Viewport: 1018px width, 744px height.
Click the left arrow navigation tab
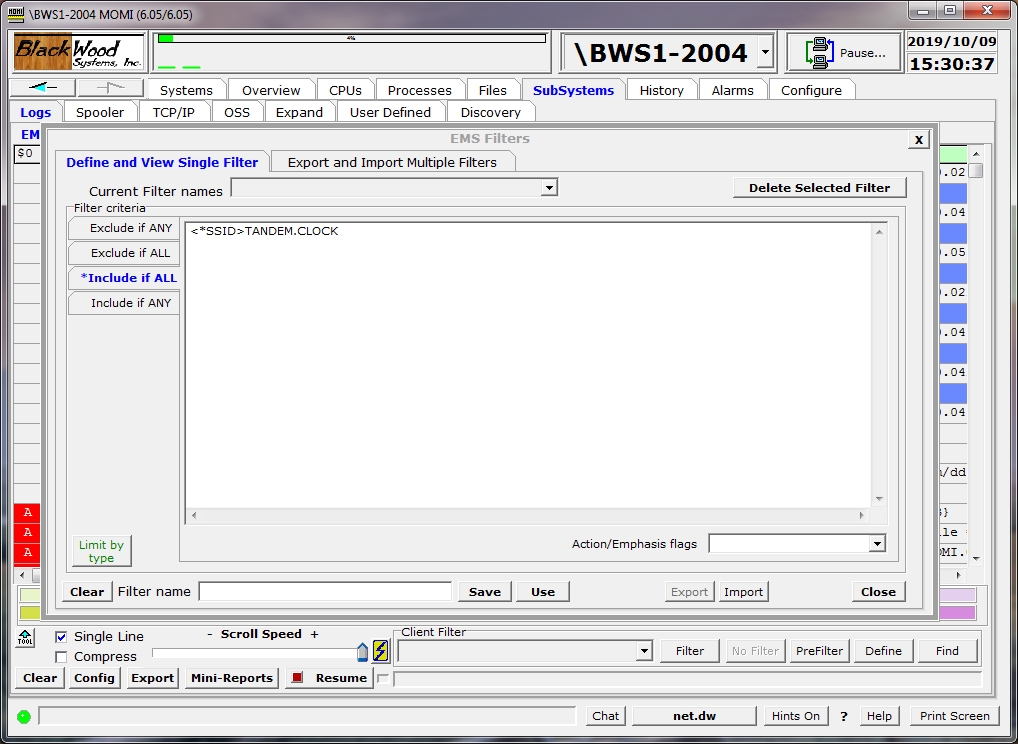coord(43,89)
